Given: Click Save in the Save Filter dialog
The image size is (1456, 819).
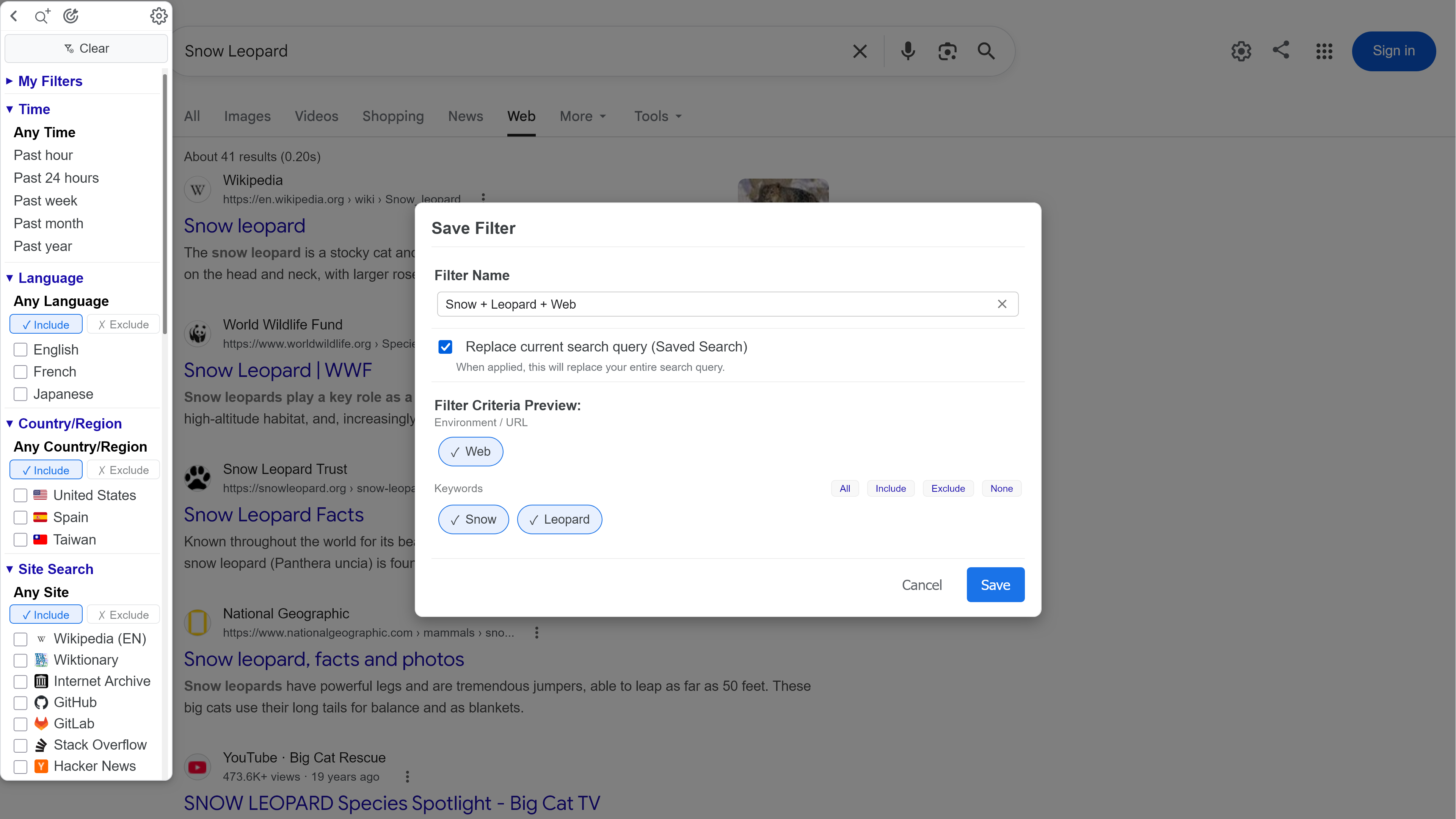Looking at the screenshot, I should 995,585.
